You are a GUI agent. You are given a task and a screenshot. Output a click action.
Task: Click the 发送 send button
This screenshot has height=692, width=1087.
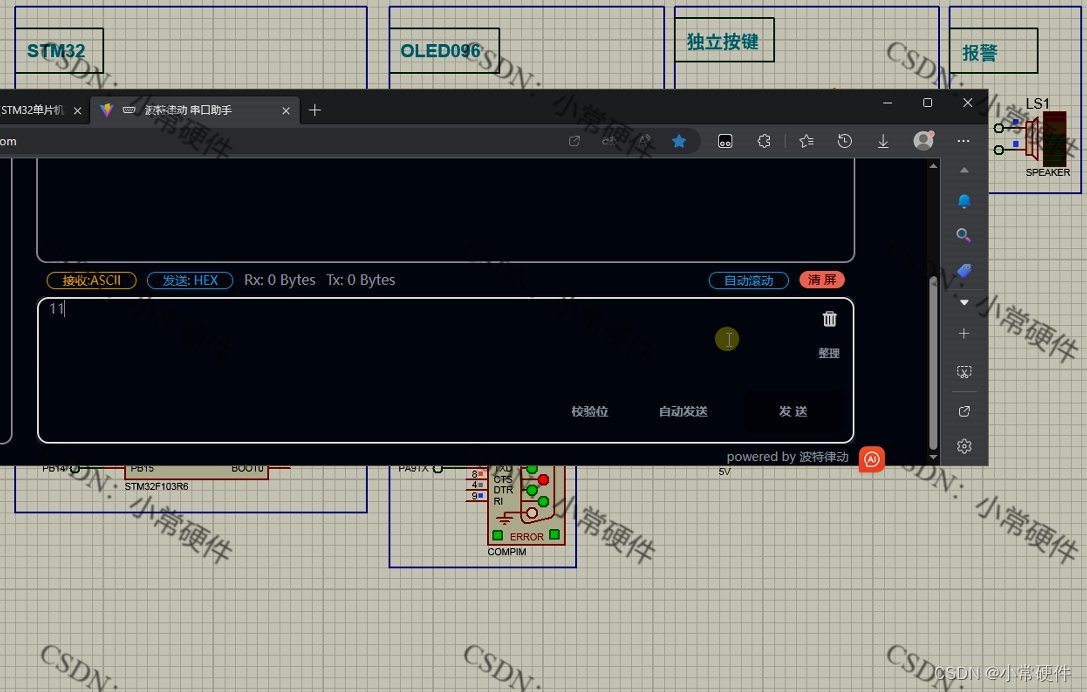[x=793, y=411]
